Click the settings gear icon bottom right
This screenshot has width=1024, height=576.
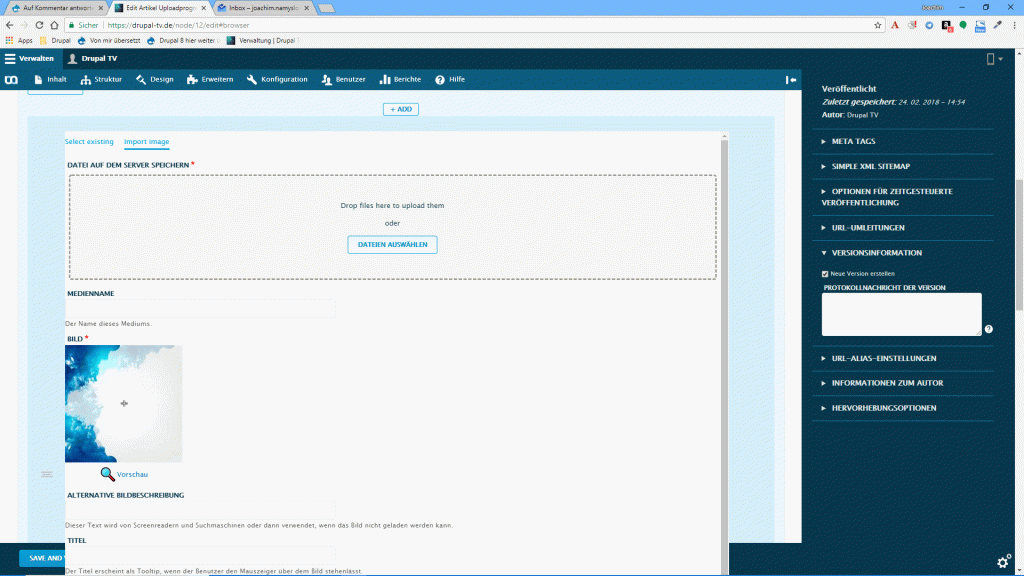pyautogui.click(x=1003, y=560)
